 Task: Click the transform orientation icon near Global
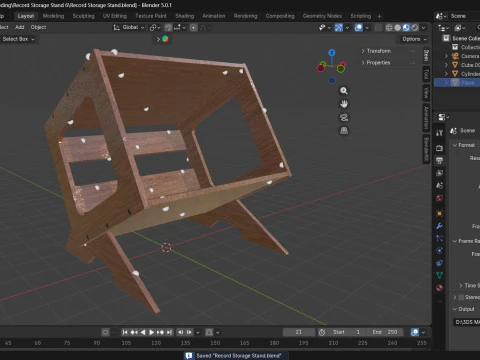[x=116, y=27]
